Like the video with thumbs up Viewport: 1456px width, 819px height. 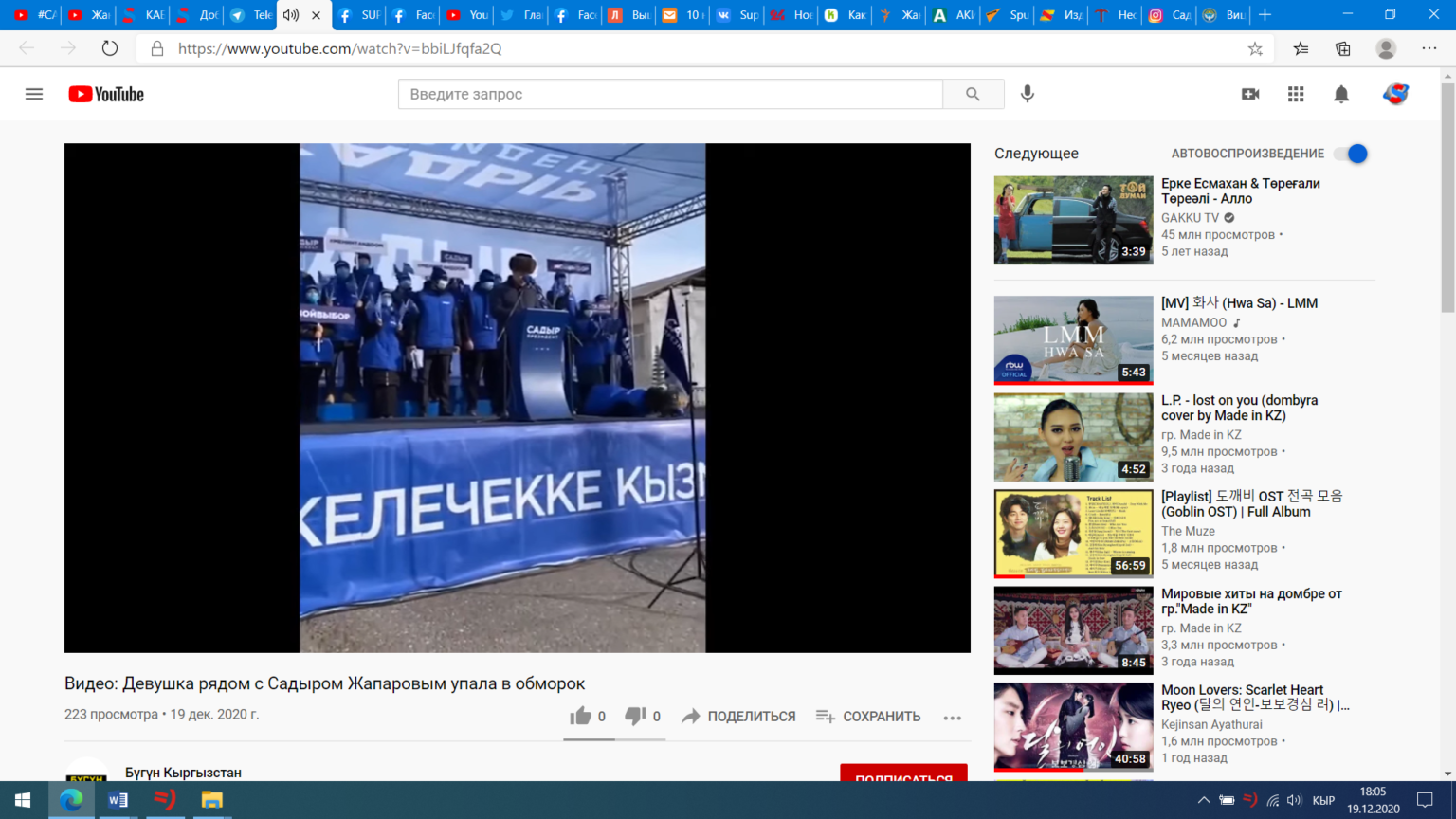(x=580, y=717)
